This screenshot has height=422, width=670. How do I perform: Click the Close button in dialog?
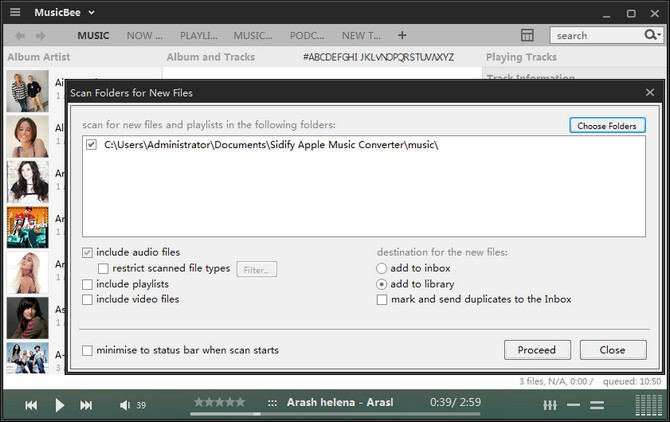pos(613,350)
